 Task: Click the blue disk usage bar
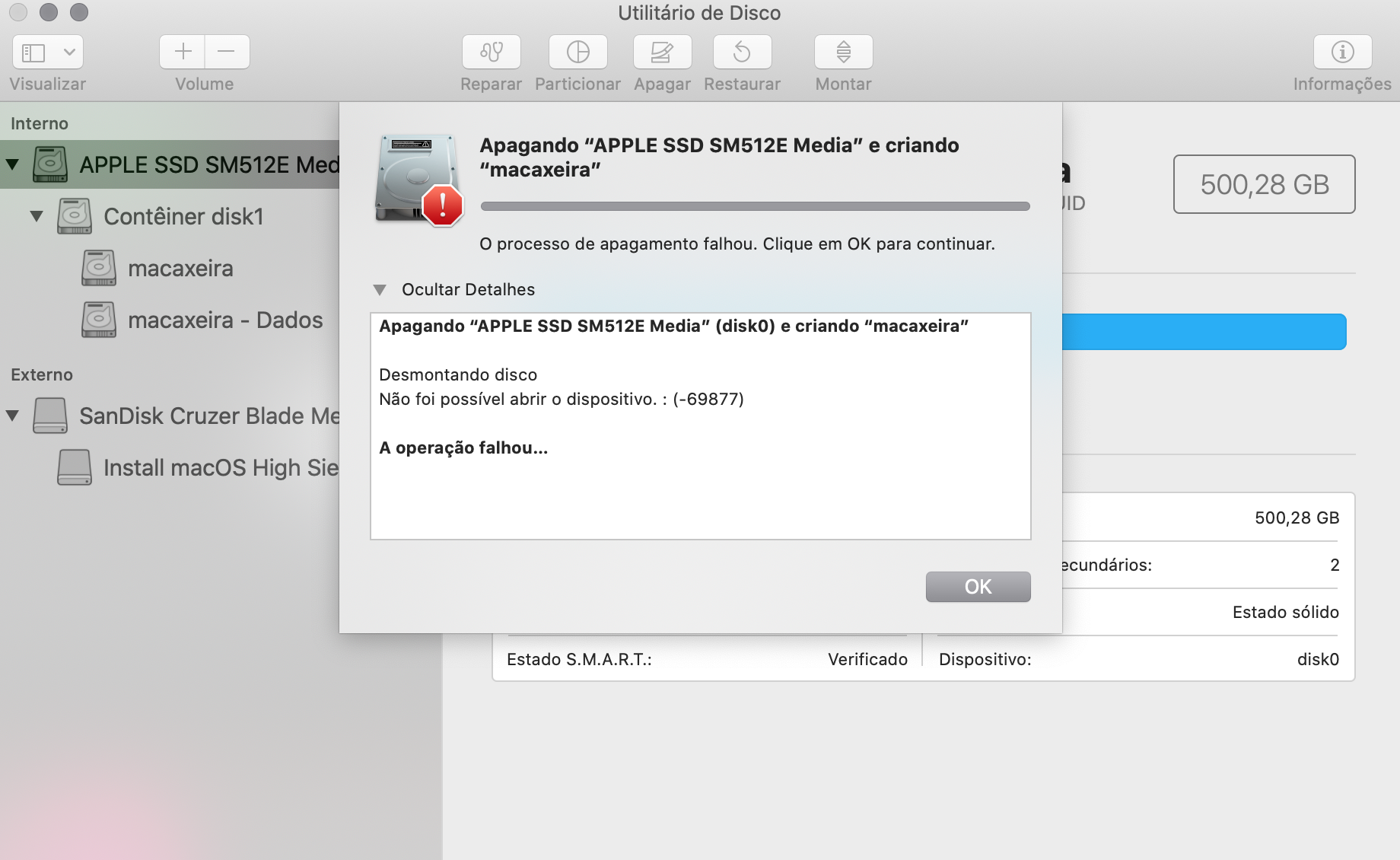[x=1204, y=332]
